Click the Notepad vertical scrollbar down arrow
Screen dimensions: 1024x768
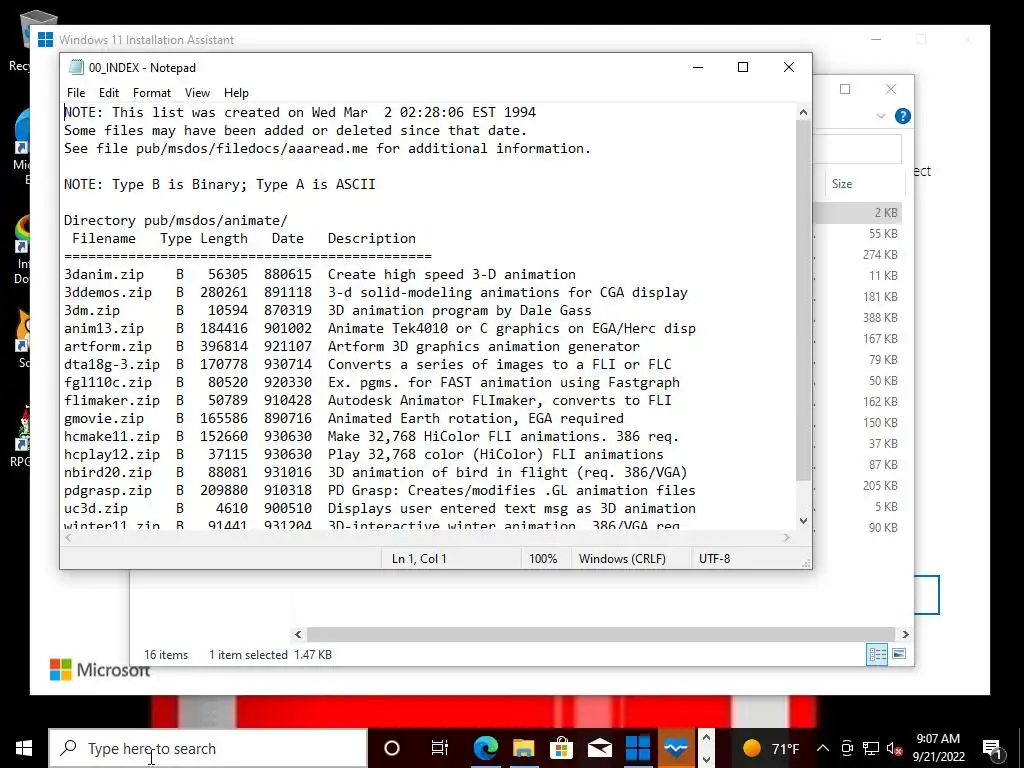(803, 520)
